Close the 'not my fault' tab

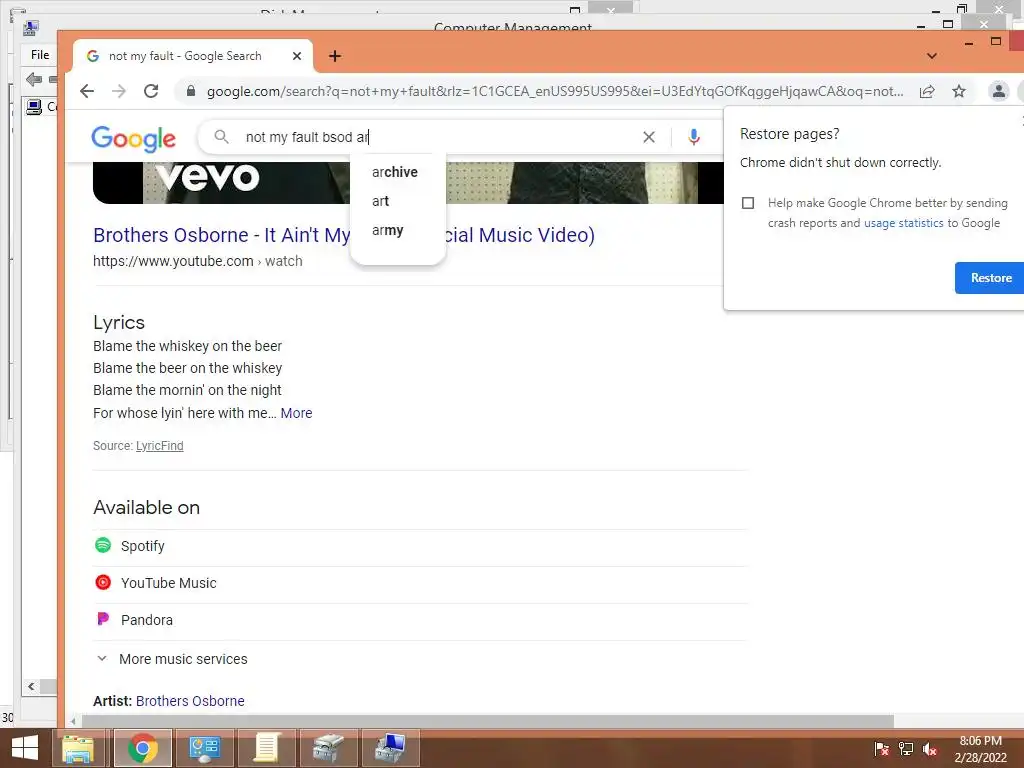tap(296, 56)
